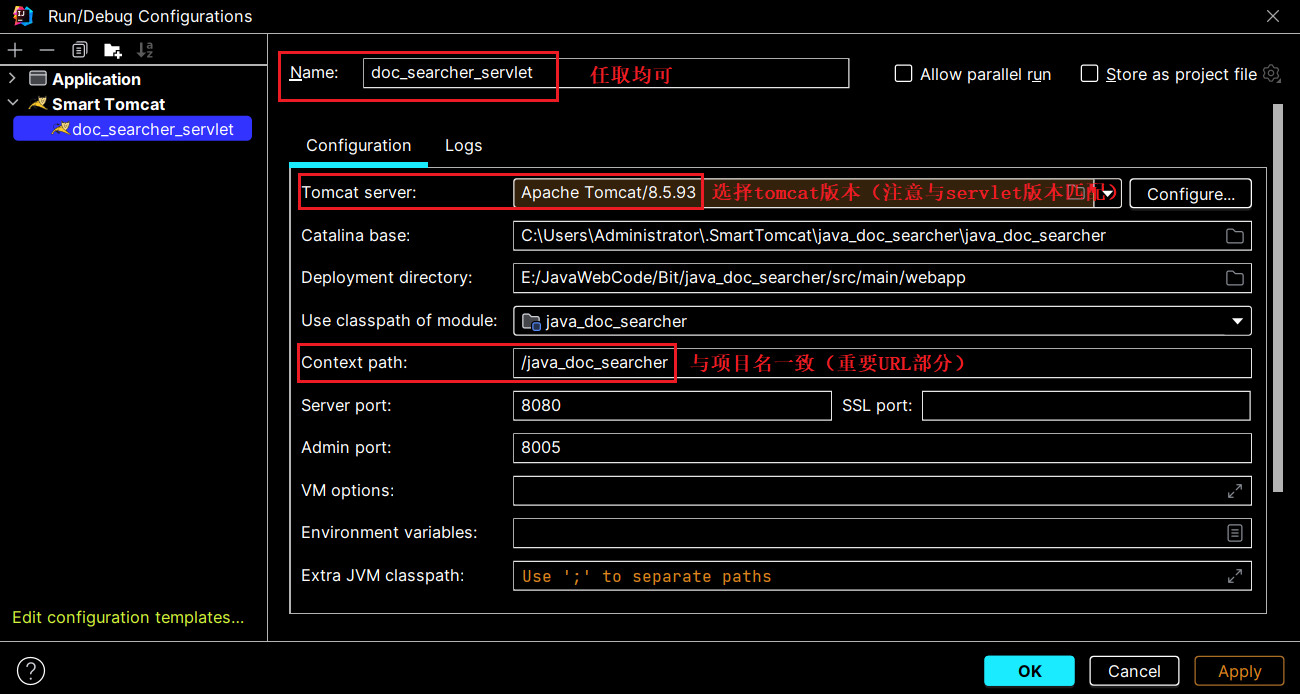Remove selected configuration with minus icon
The width and height of the screenshot is (1300, 694).
(47, 50)
